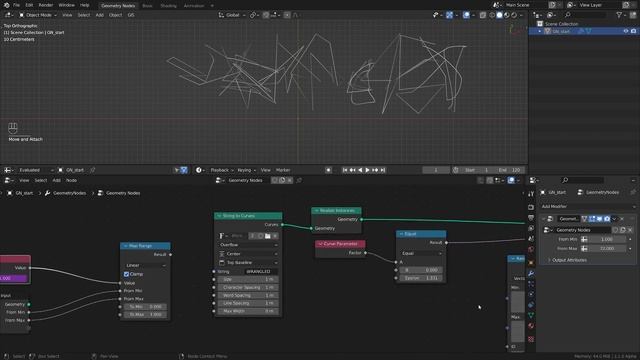Open Overflow dropdown on String to Curves
Image resolution: width=640 pixels, height=360 pixels.
pyautogui.click(x=248, y=245)
